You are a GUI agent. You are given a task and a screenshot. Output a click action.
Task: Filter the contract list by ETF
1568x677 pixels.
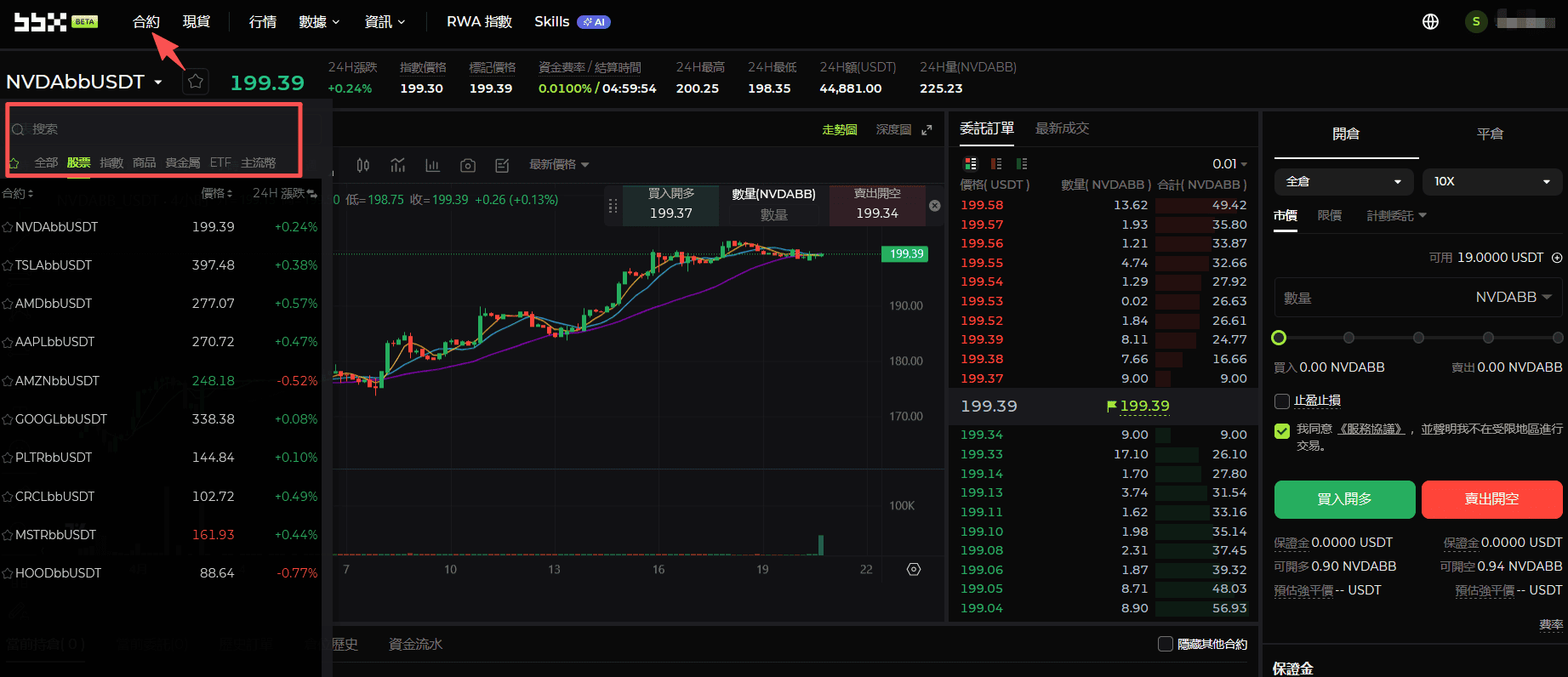point(220,162)
